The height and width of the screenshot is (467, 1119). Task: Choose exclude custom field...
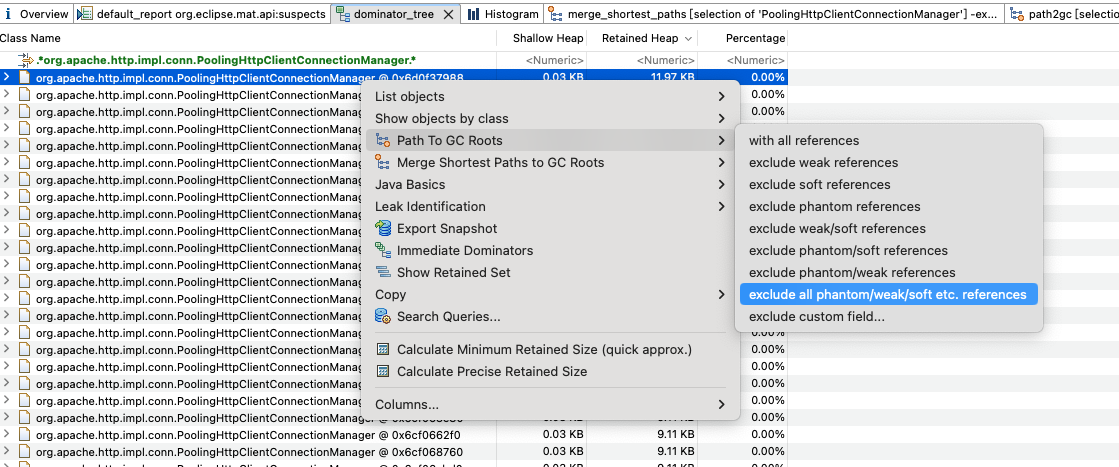[x=888, y=316]
